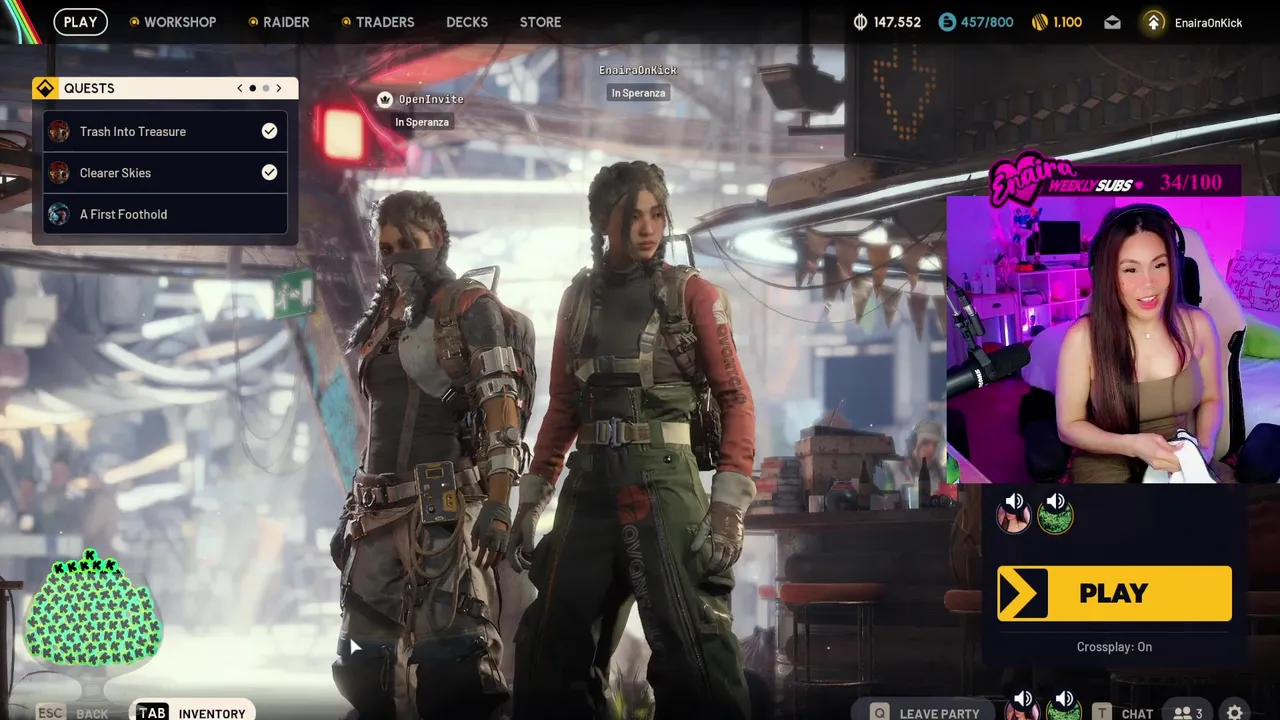Image resolution: width=1280 pixels, height=720 pixels.
Task: Click the QUESTS panel header title
Action: point(89,88)
